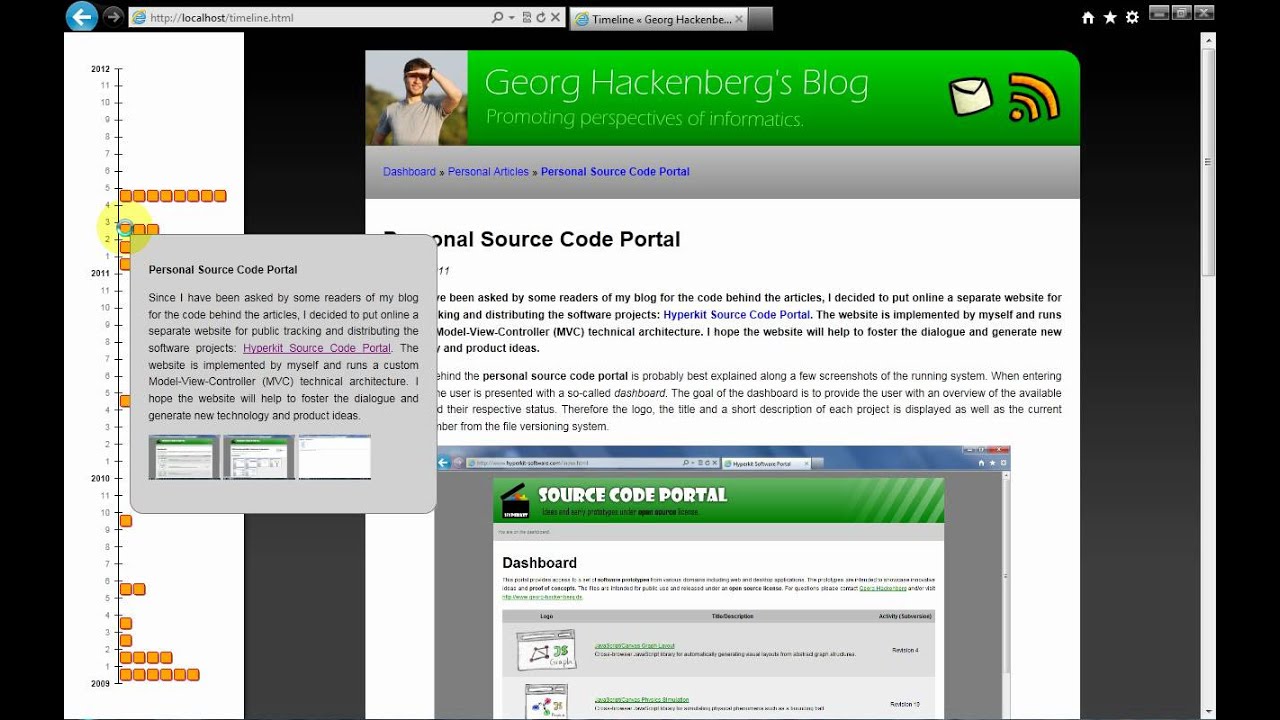Click tagline Promoting perspectives of informatics
The width and height of the screenshot is (1280, 720).
(x=644, y=119)
